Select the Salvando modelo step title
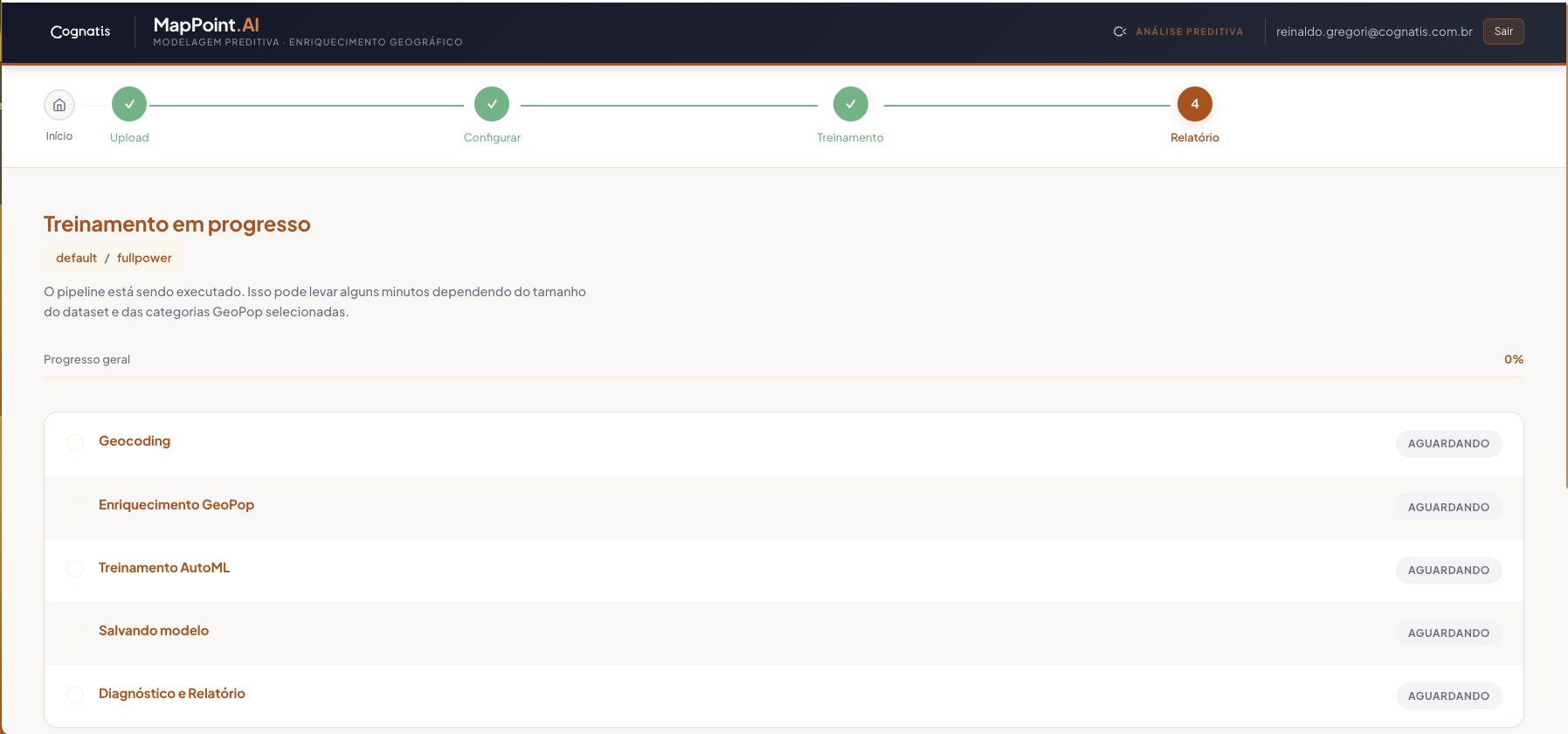The height and width of the screenshot is (734, 1568). pyautogui.click(x=154, y=631)
